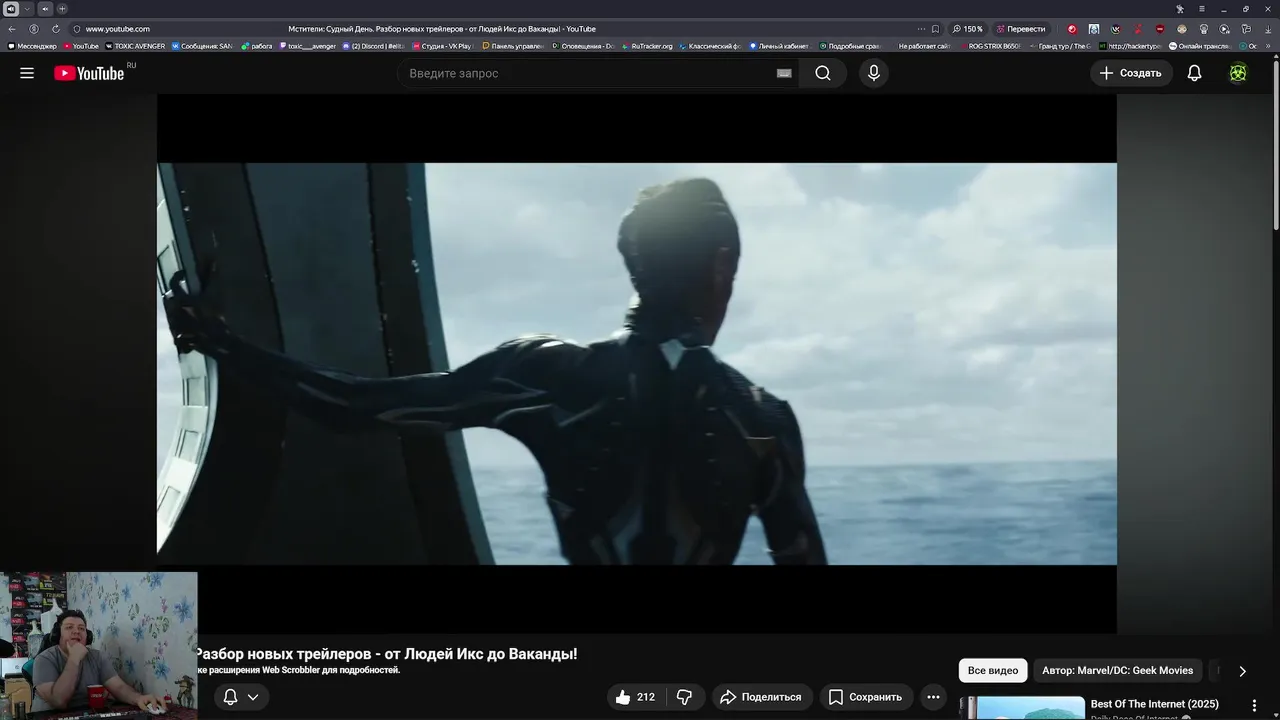Click the "Перевести" translate button
Screen dimensions: 1280x720
coord(1021,29)
